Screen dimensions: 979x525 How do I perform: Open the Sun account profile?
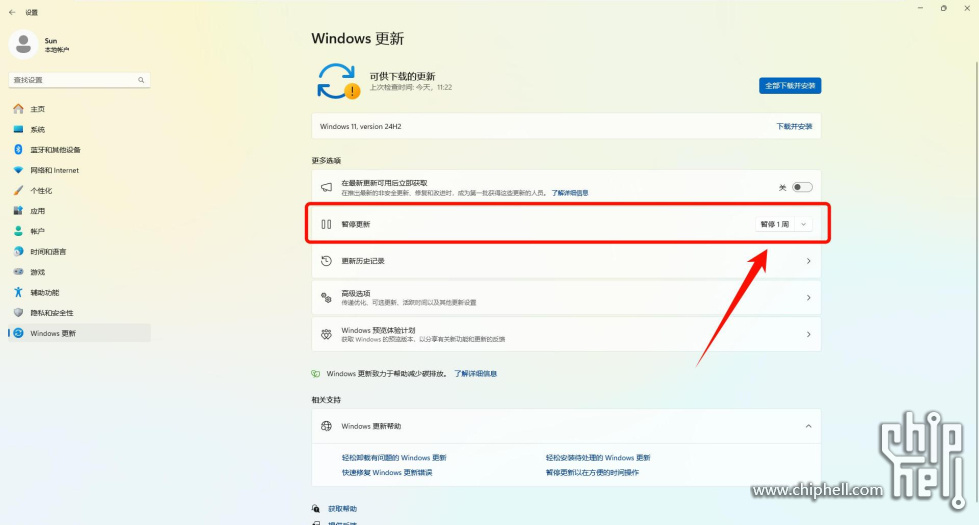[39, 44]
